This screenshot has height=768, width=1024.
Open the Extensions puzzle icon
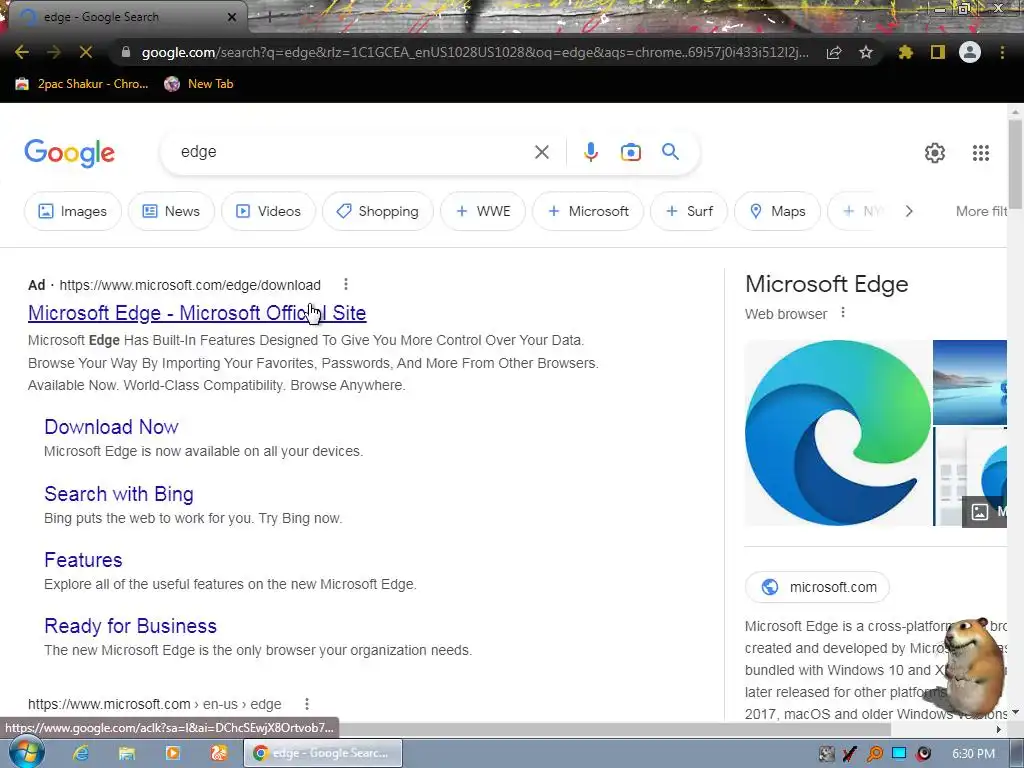click(906, 52)
